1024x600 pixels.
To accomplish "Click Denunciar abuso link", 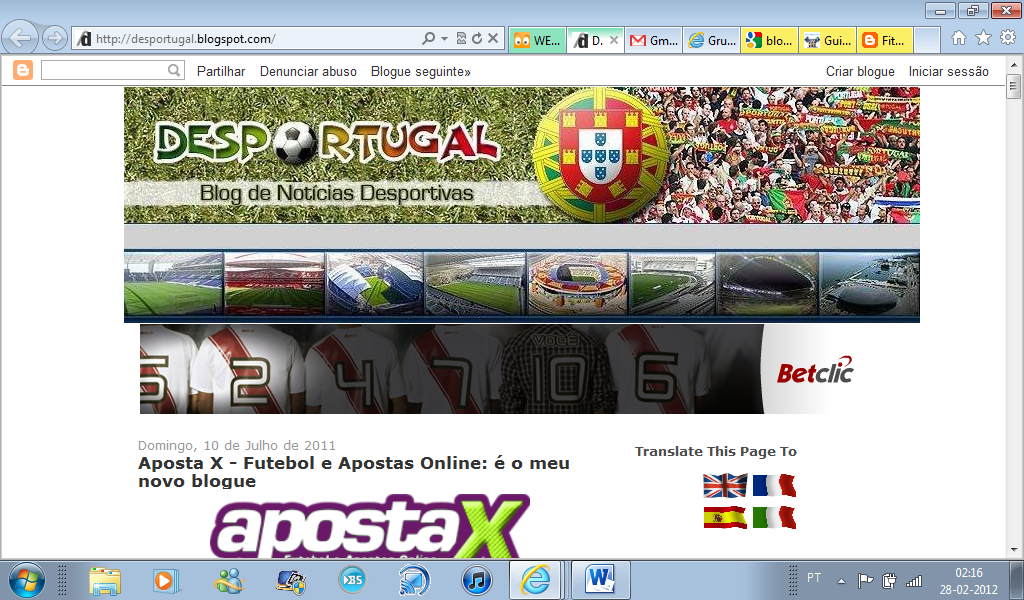I will (308, 71).
